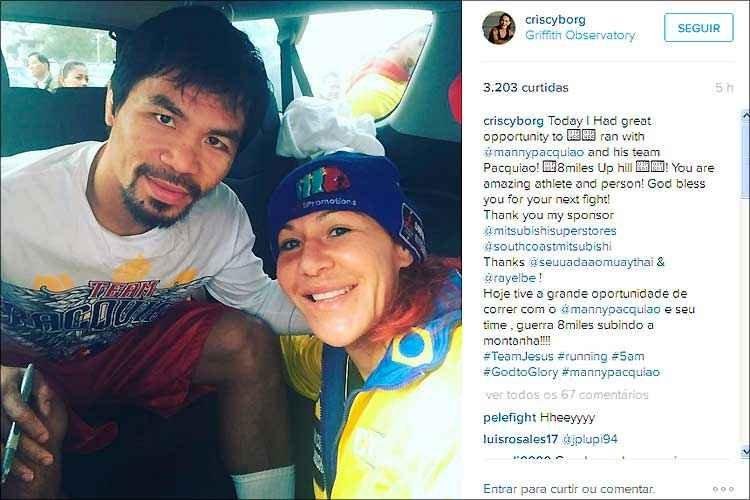Open criscyborg's profile avatar picture
The width and height of the screenshot is (750, 500).
coord(498,28)
